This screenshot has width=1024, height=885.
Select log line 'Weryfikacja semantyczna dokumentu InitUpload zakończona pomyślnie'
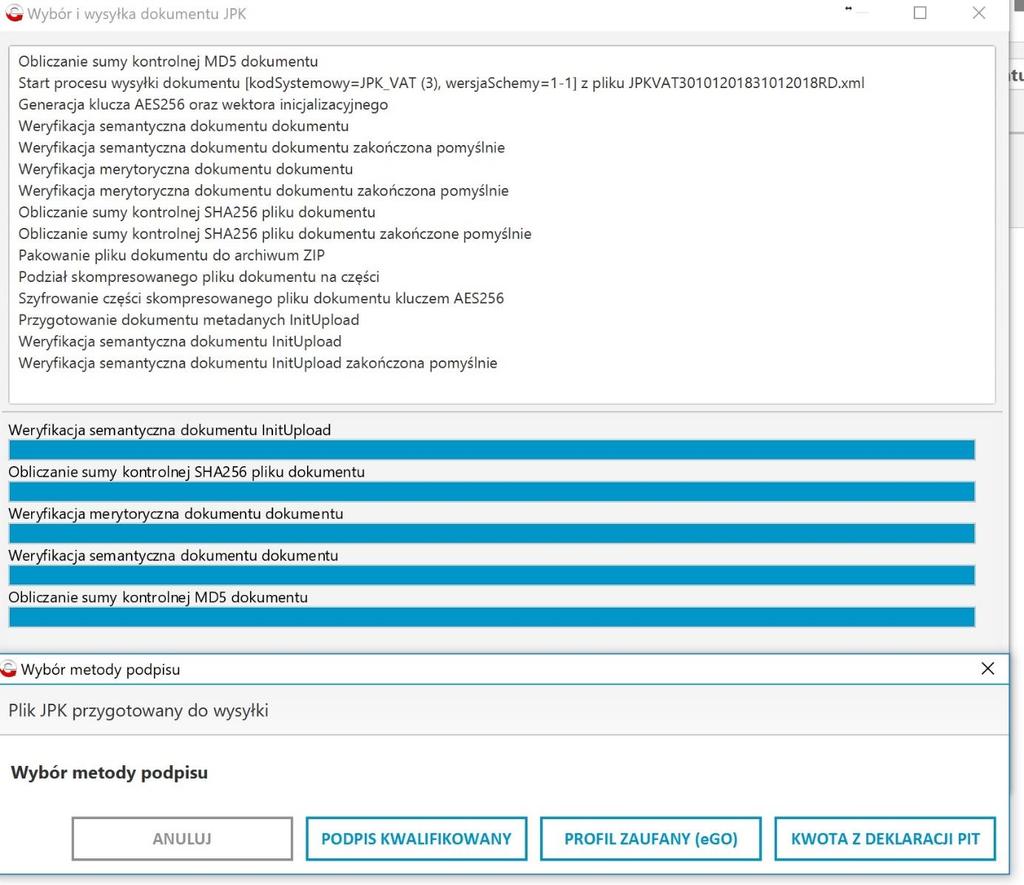point(257,363)
